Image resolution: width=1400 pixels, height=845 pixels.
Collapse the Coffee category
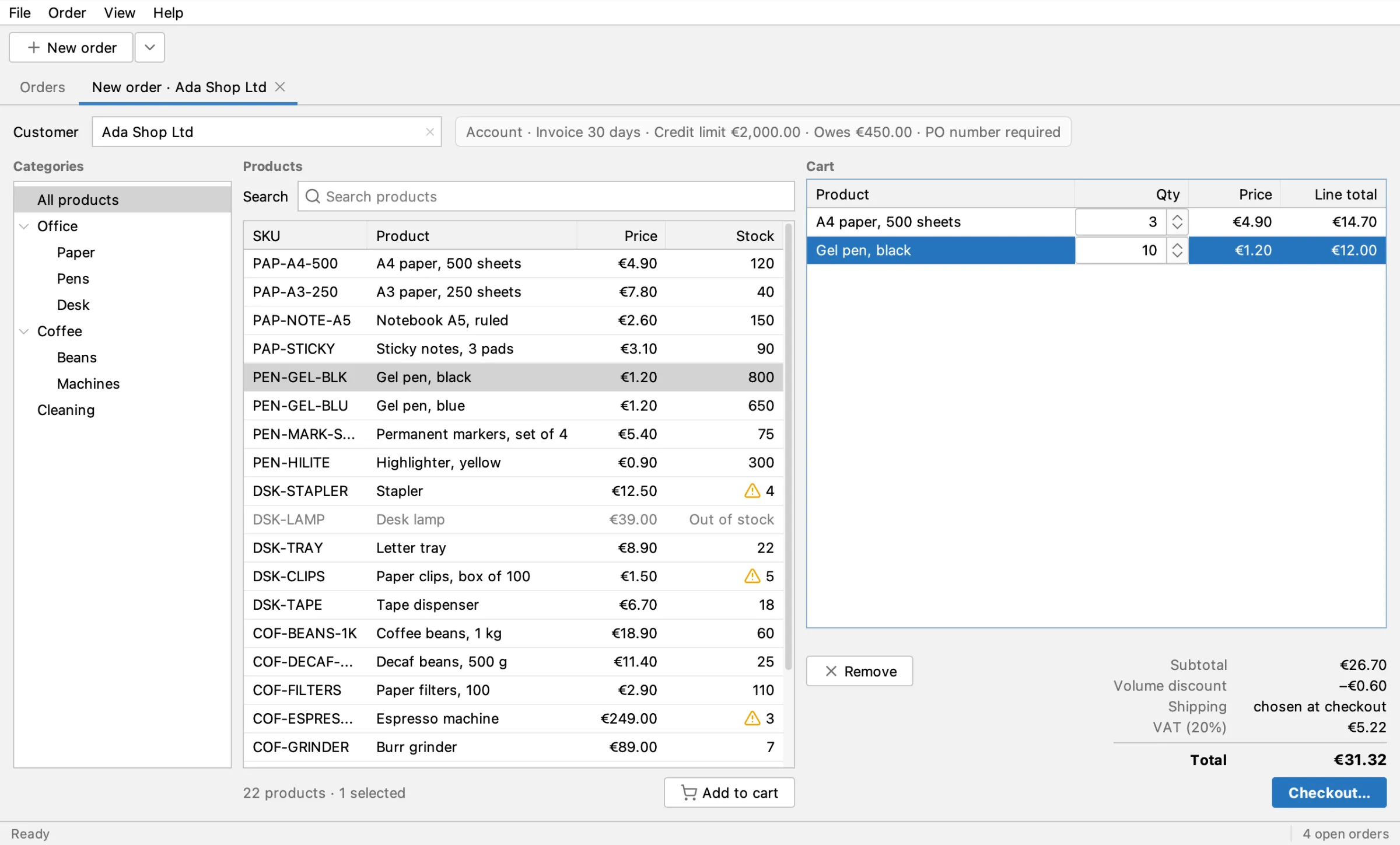[24, 331]
